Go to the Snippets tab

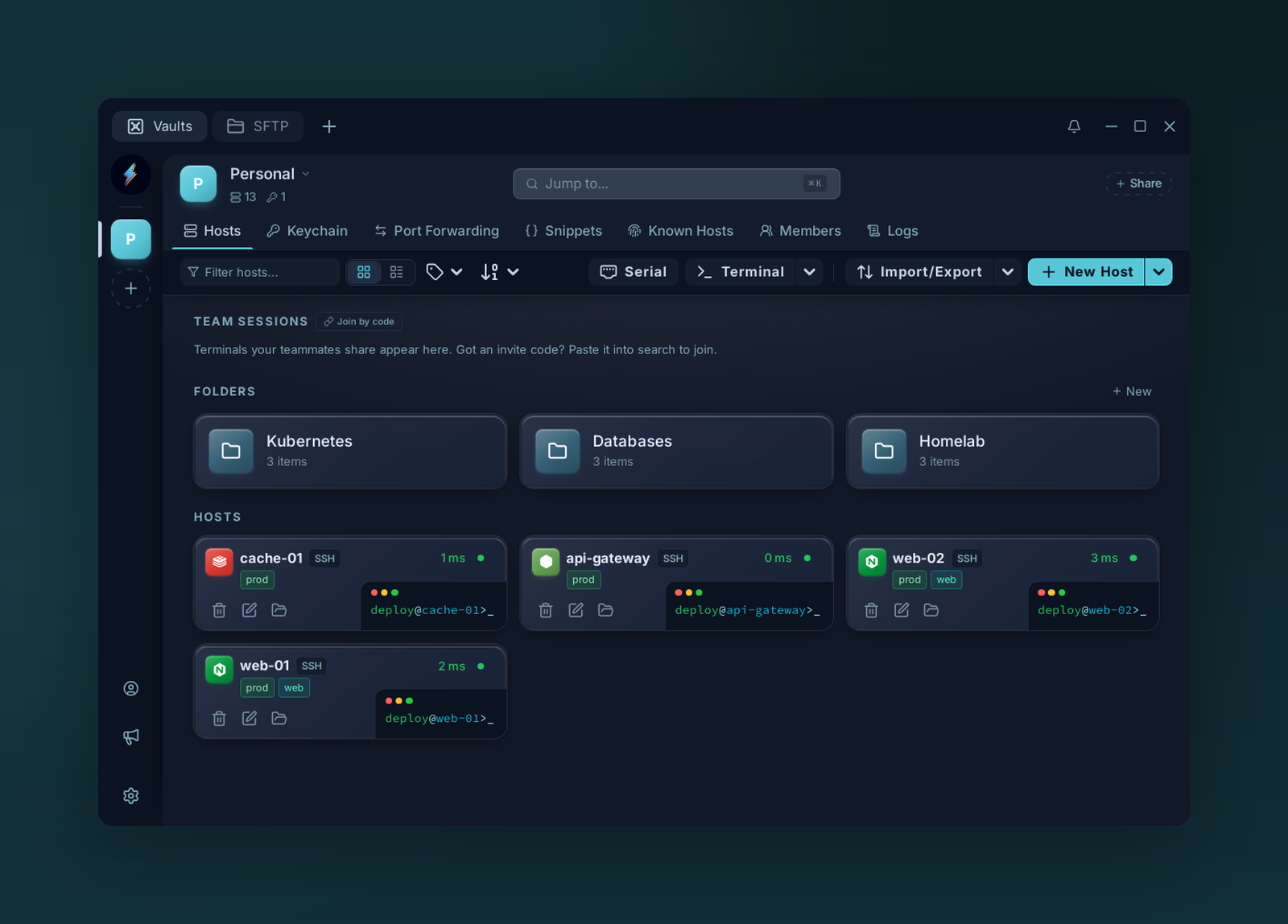563,231
